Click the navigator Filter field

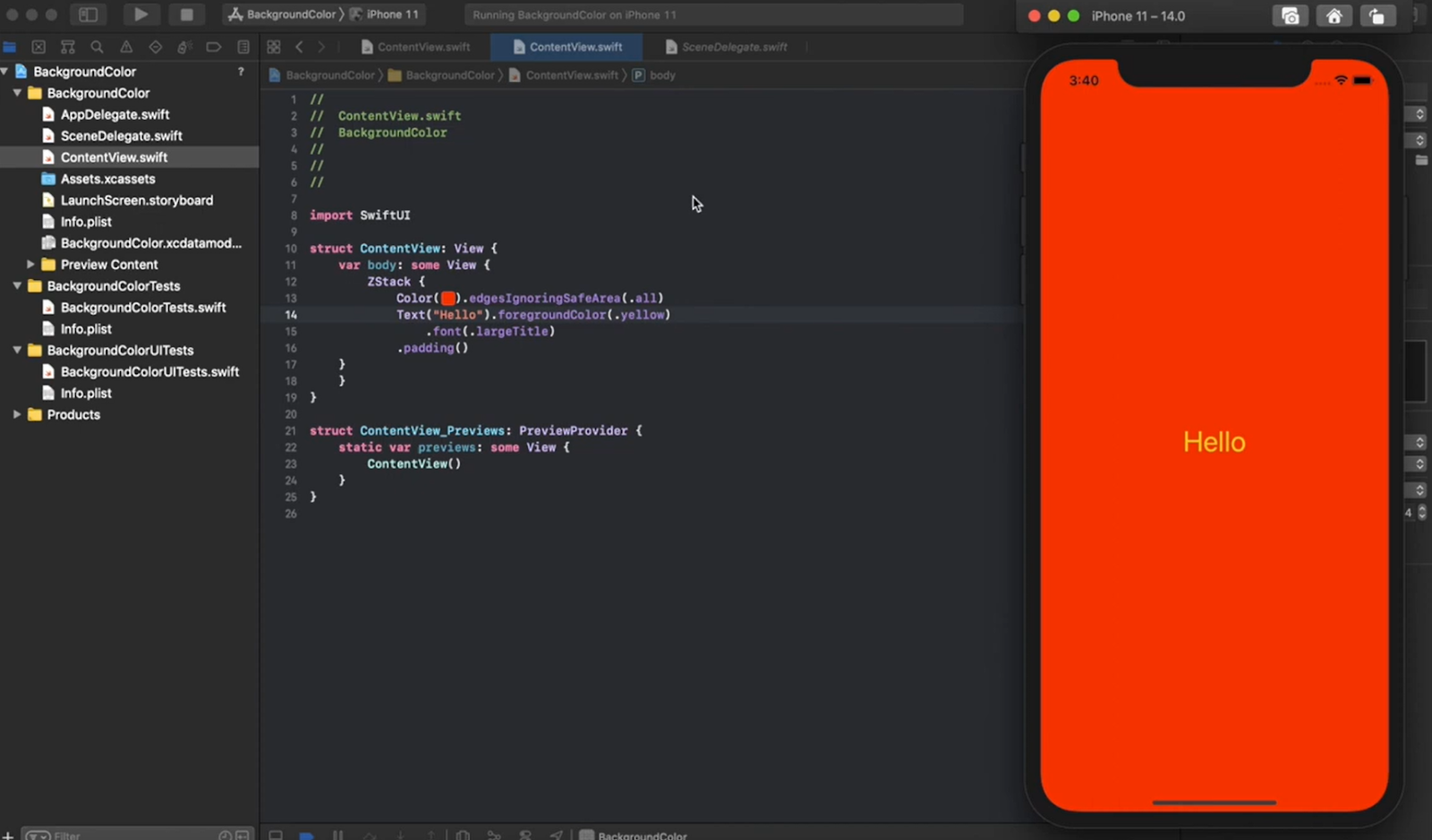(125, 835)
